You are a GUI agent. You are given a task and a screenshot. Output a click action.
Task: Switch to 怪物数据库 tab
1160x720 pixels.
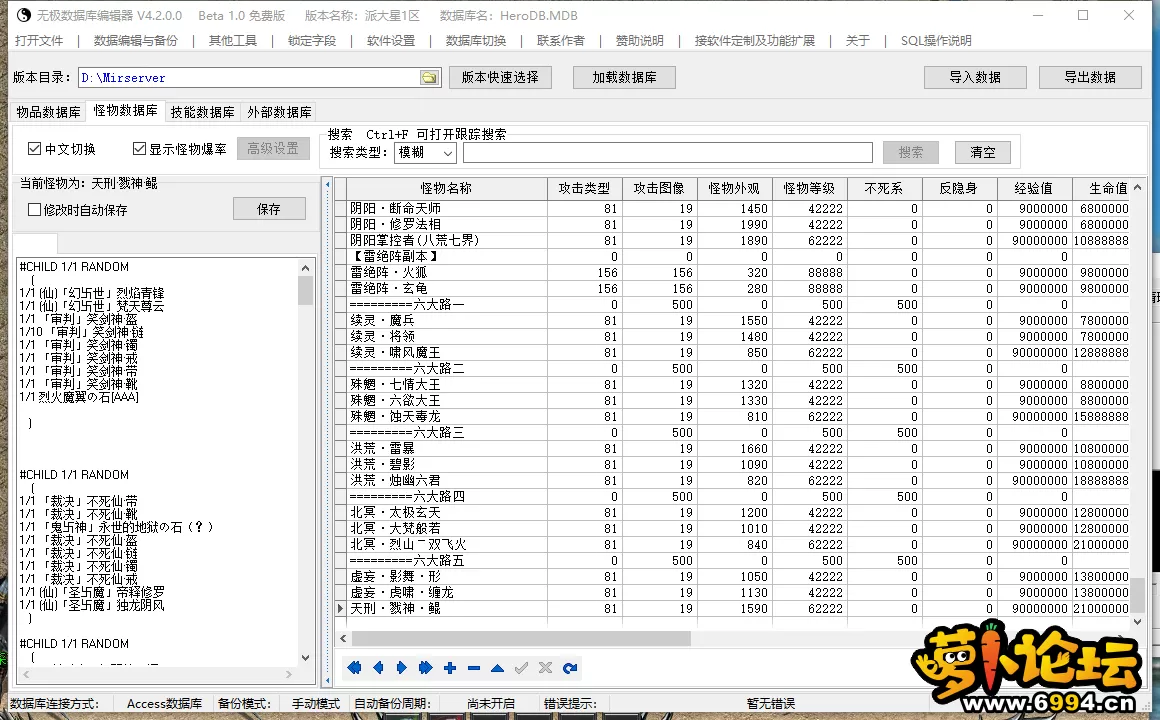[126, 110]
